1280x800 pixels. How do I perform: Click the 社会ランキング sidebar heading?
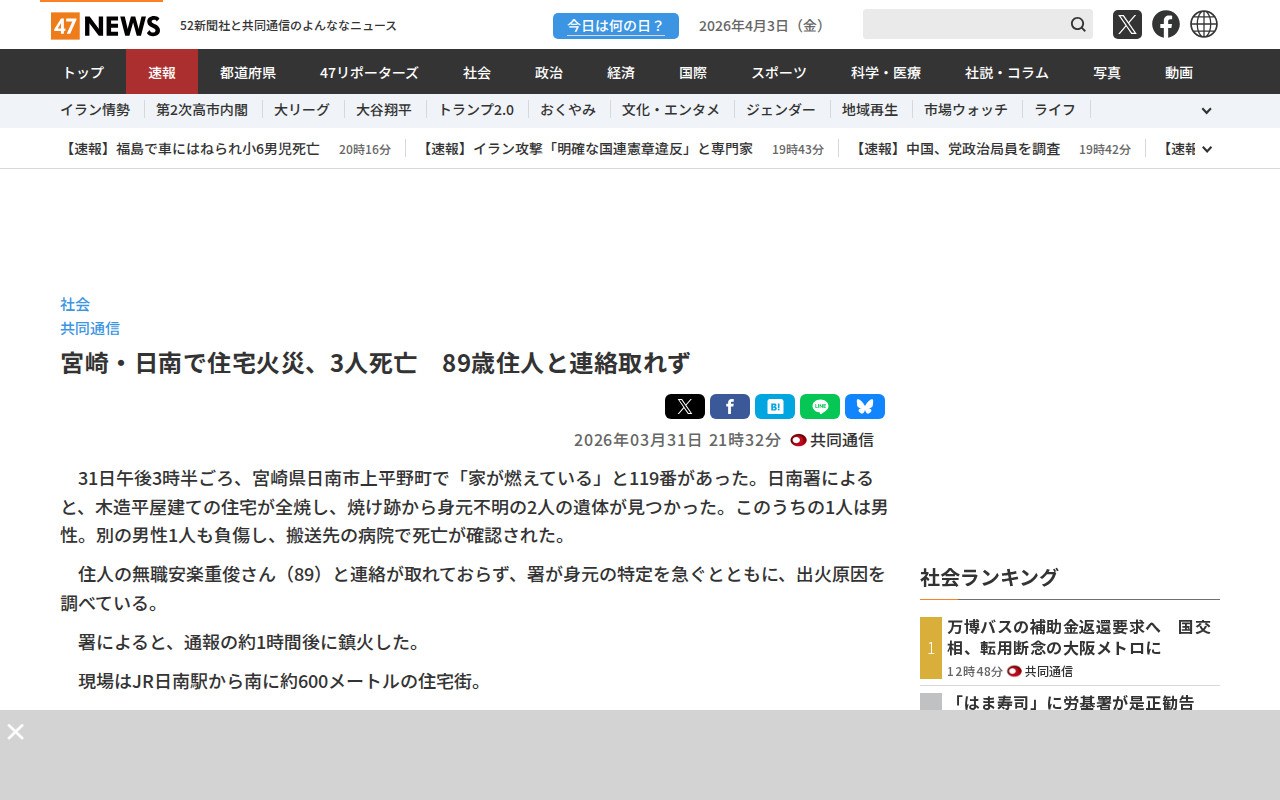(989, 577)
